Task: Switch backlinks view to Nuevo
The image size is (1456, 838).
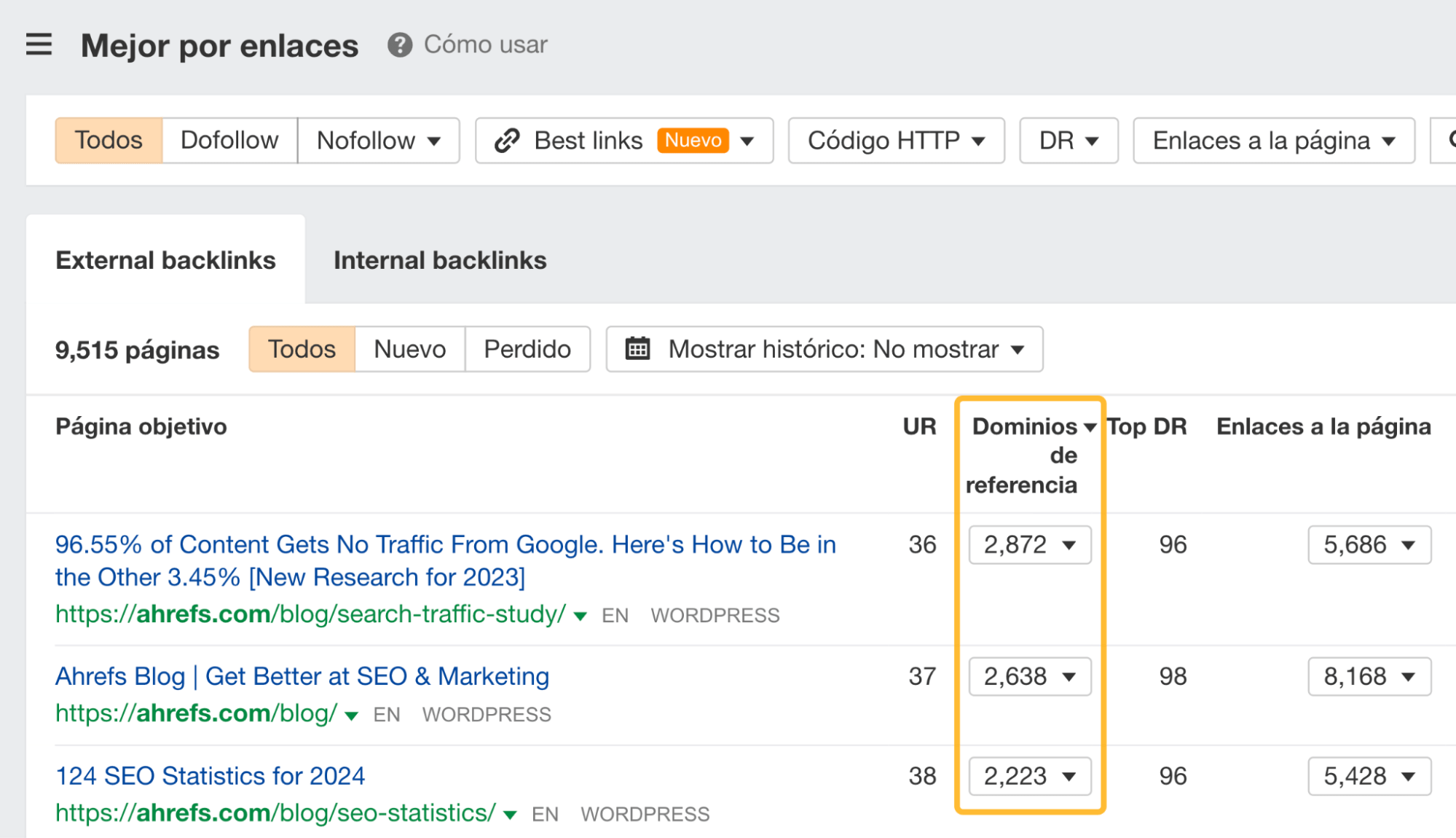Action: (409, 349)
